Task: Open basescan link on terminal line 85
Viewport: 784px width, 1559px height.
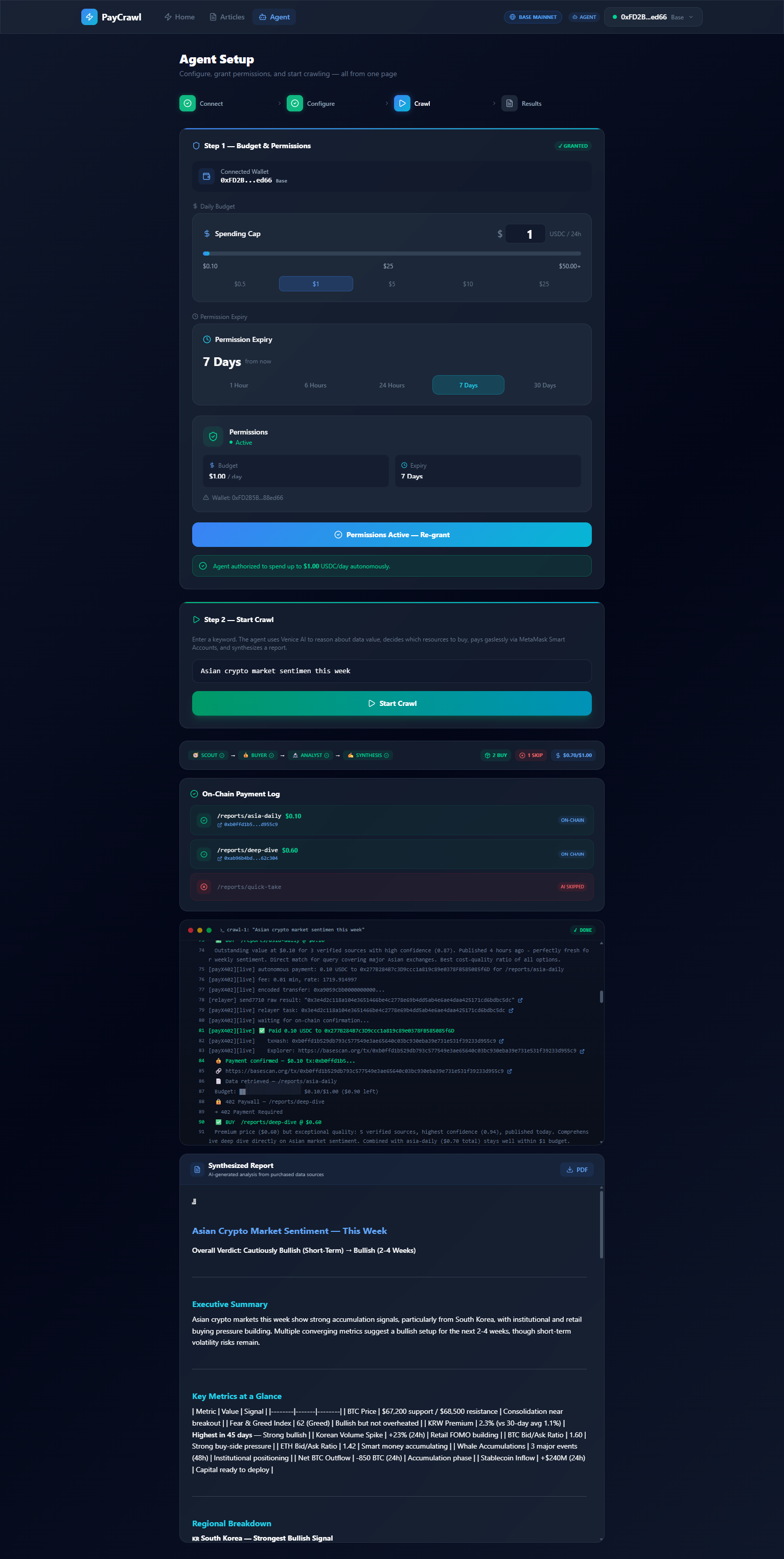Action: tap(510, 1071)
